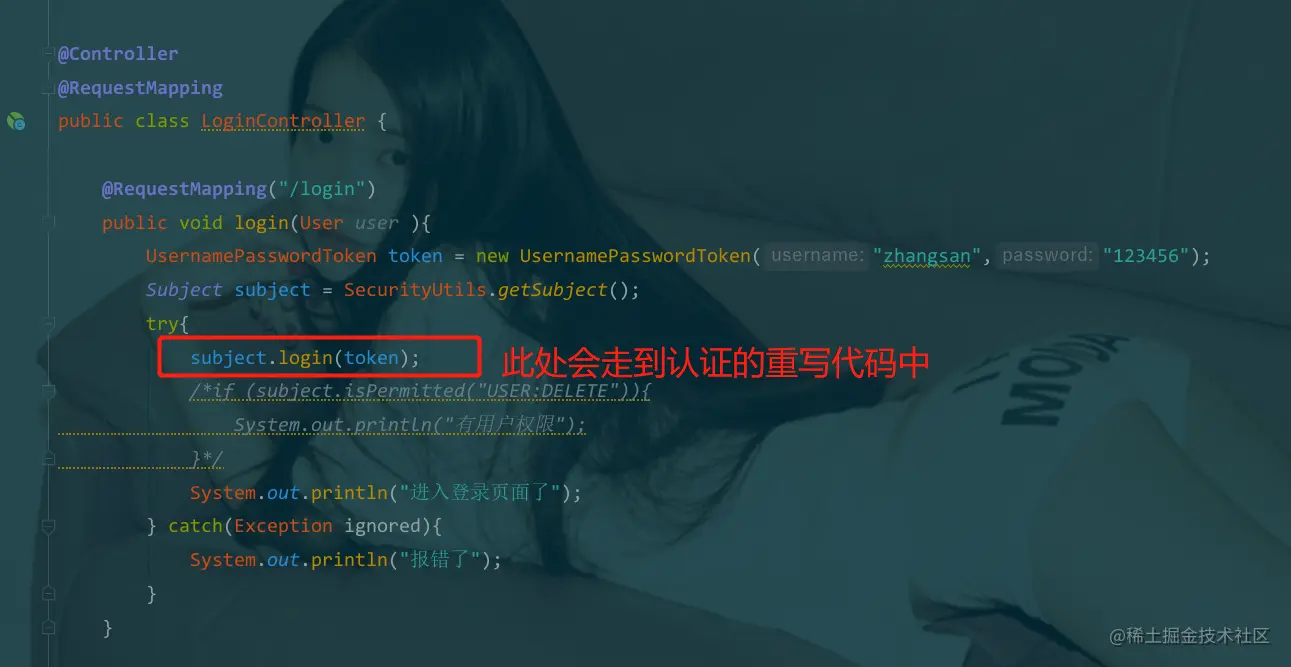Collapse fold marker at catch line

(x=48, y=526)
